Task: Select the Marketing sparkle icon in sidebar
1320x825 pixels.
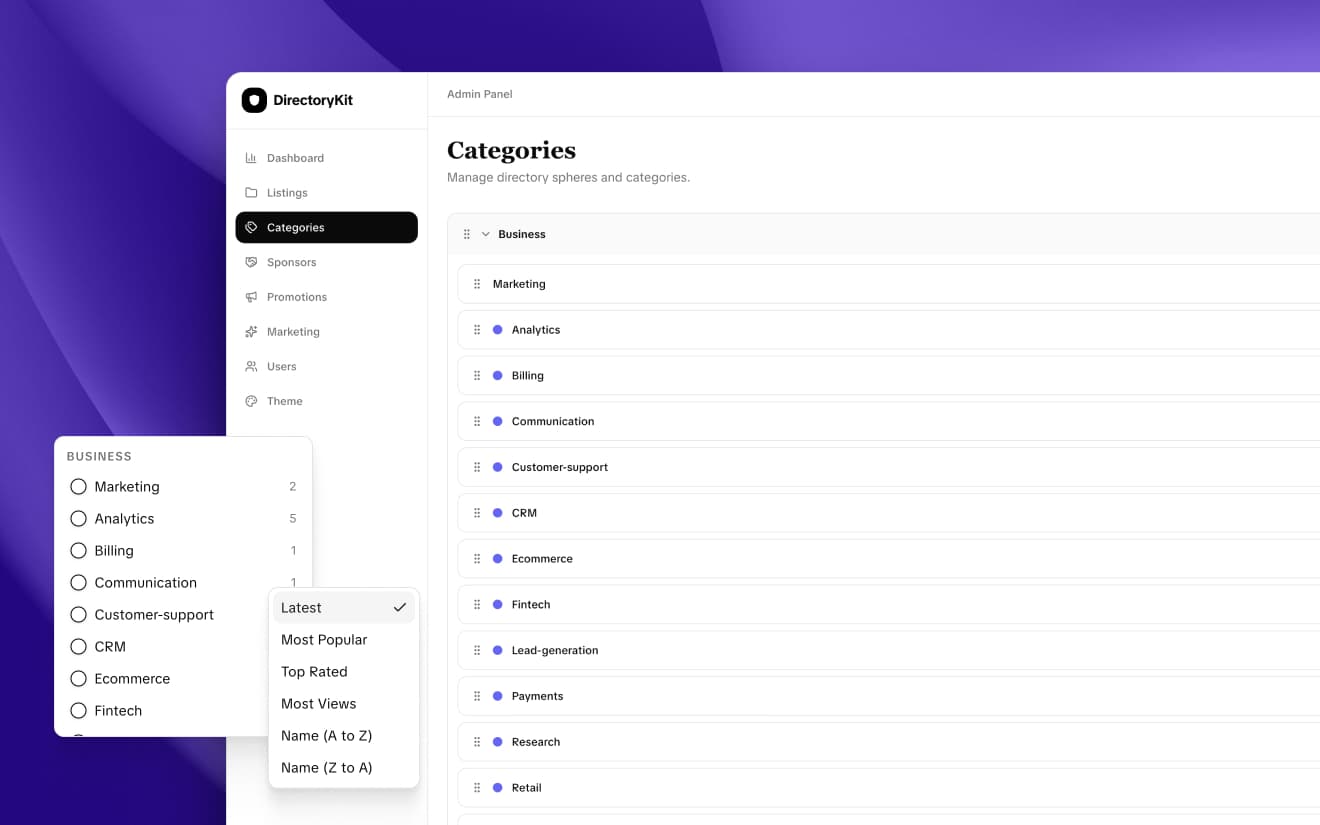Action: pyautogui.click(x=253, y=331)
